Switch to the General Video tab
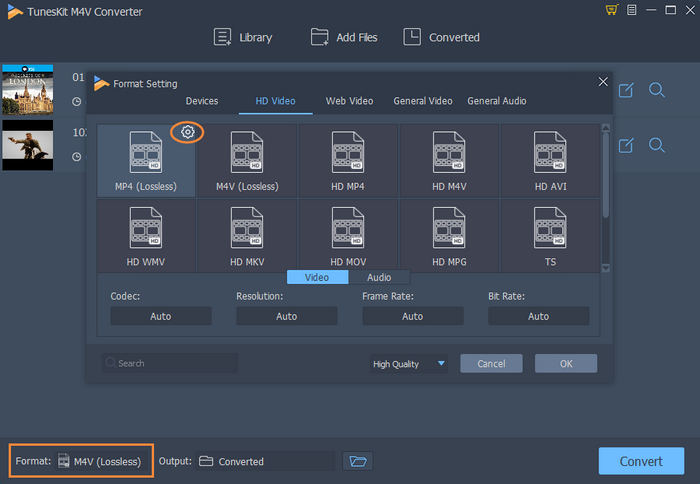Image resolution: width=700 pixels, height=484 pixels. 423,101
